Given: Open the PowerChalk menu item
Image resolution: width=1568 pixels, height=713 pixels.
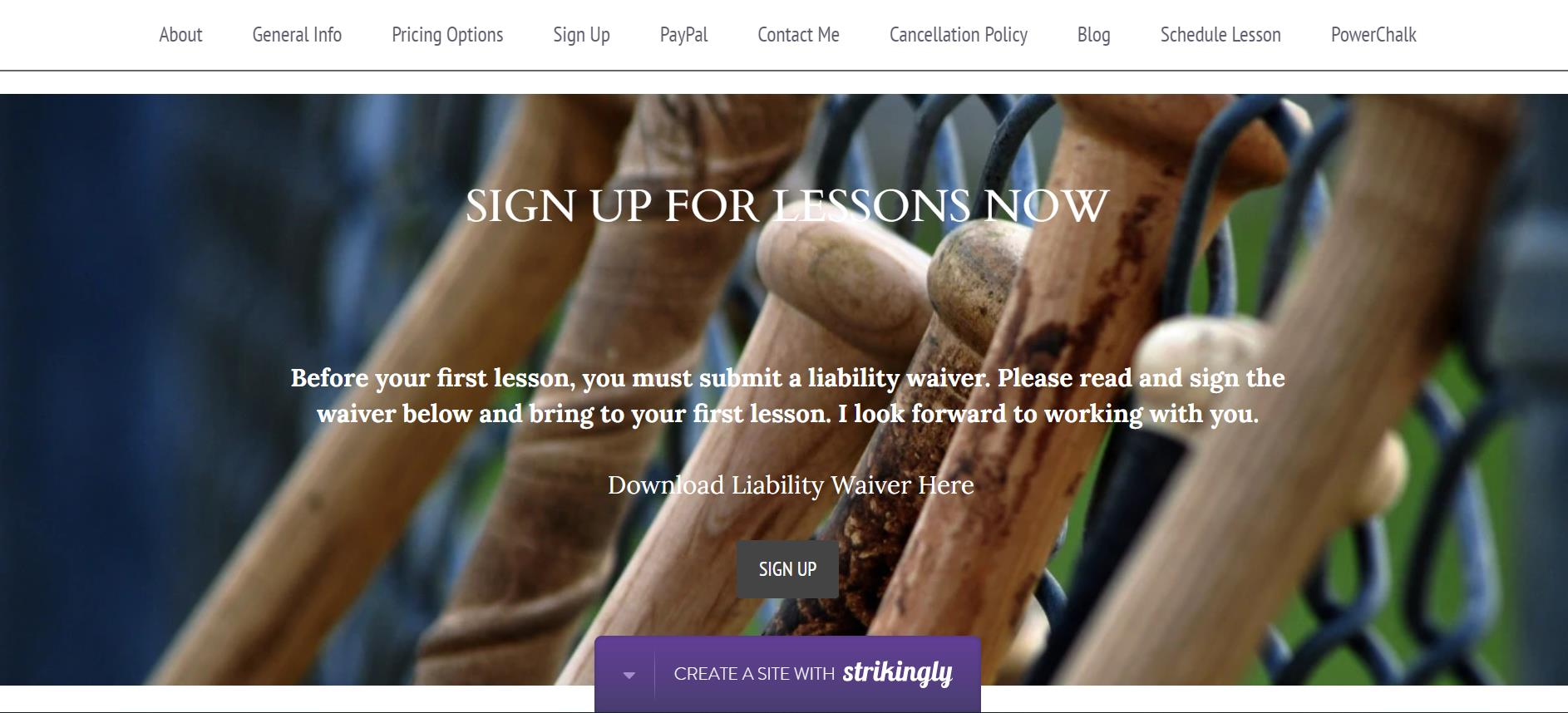Looking at the screenshot, I should click(x=1373, y=35).
